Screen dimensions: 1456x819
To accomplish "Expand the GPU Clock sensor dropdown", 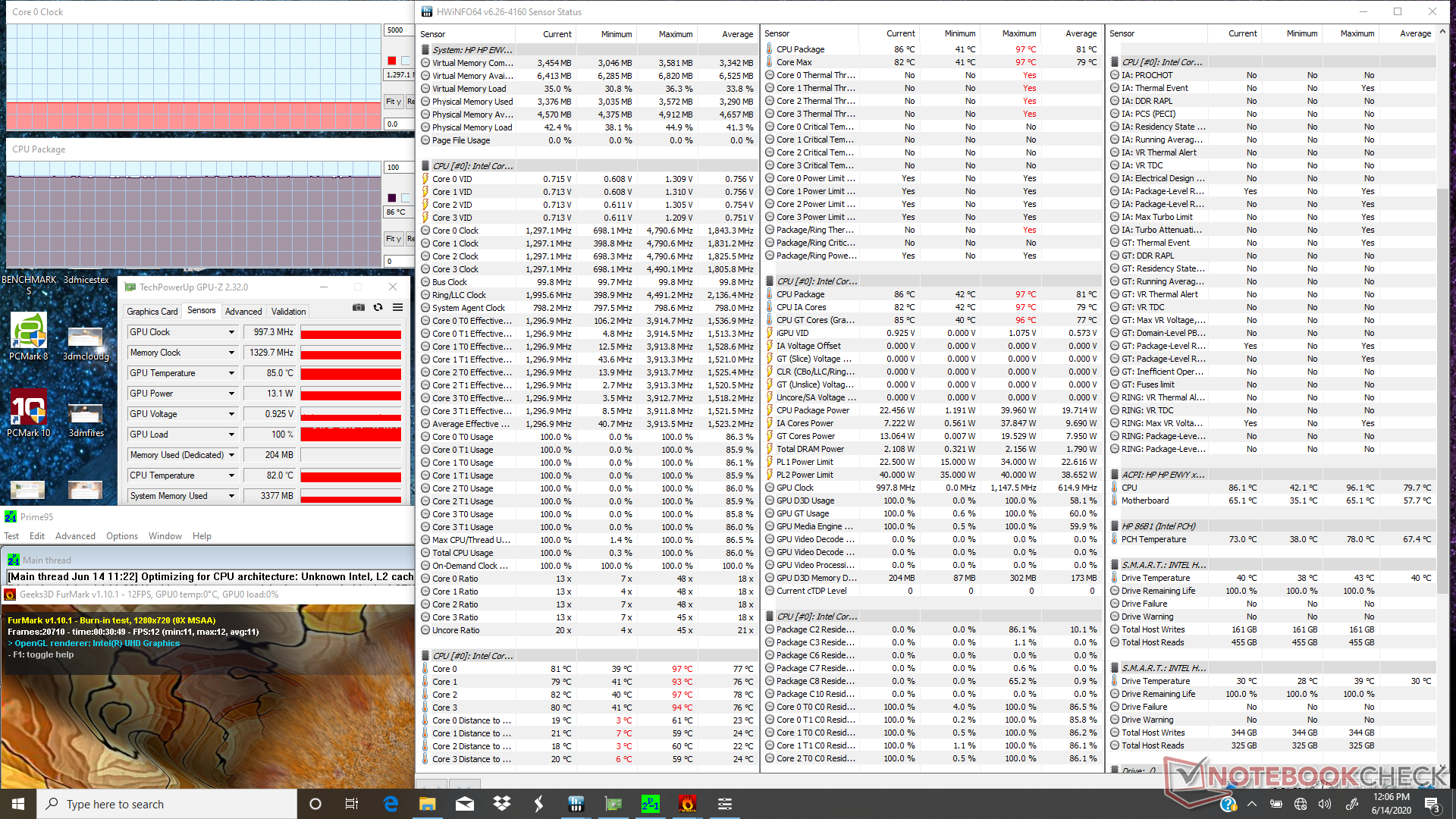I will 231,332.
